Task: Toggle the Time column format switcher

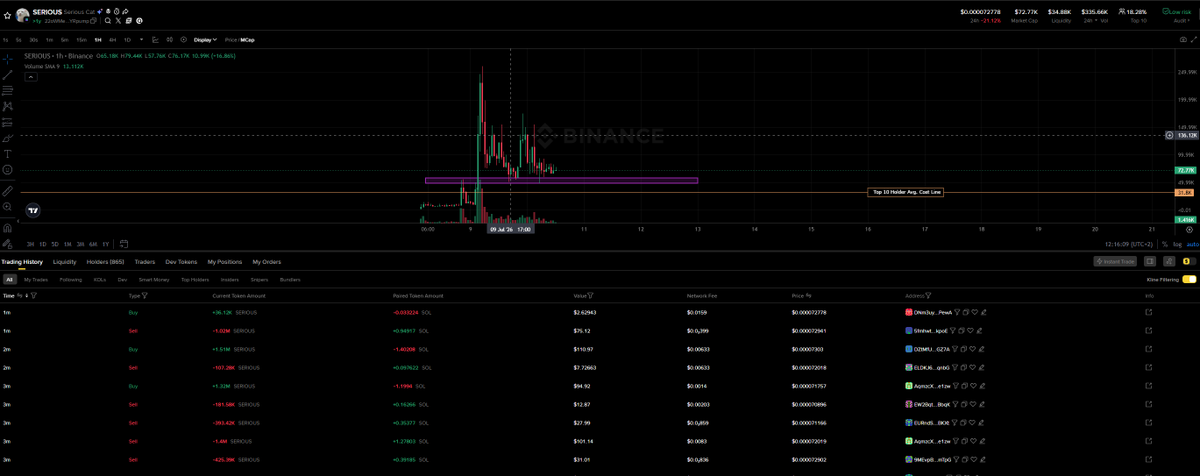Action: [x=19, y=296]
